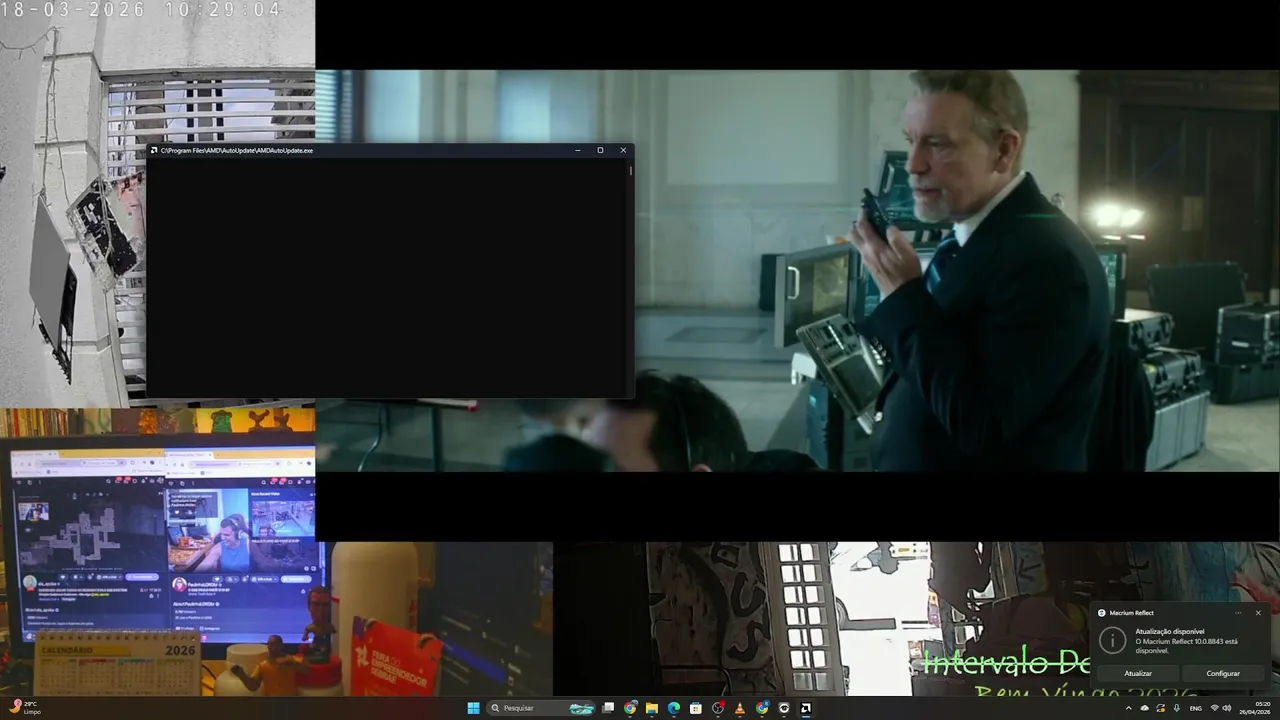Open clock and date 05:20 flyout
Screen dimensions: 1280x720
coord(1255,708)
